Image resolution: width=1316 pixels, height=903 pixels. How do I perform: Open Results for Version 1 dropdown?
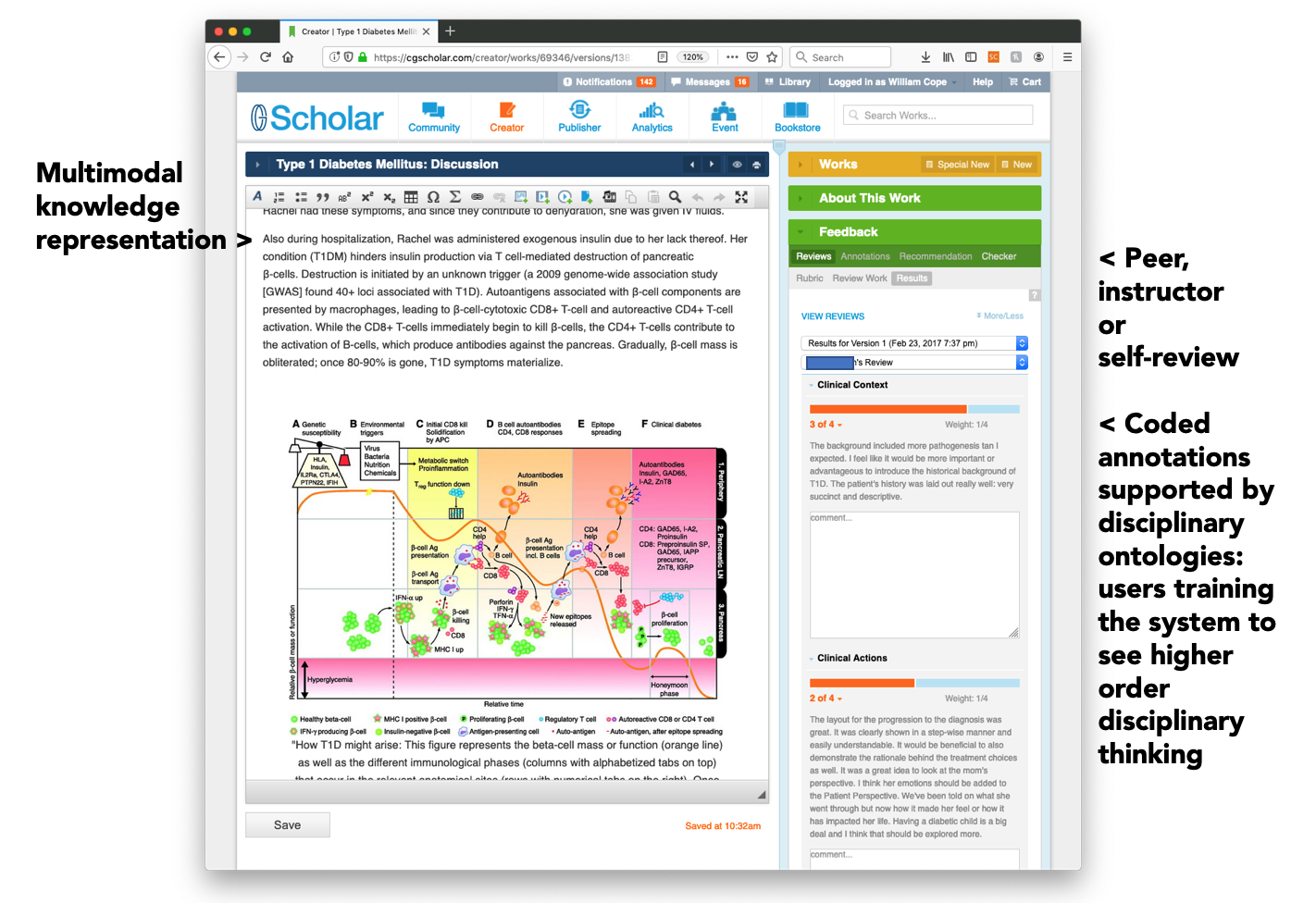coord(914,343)
